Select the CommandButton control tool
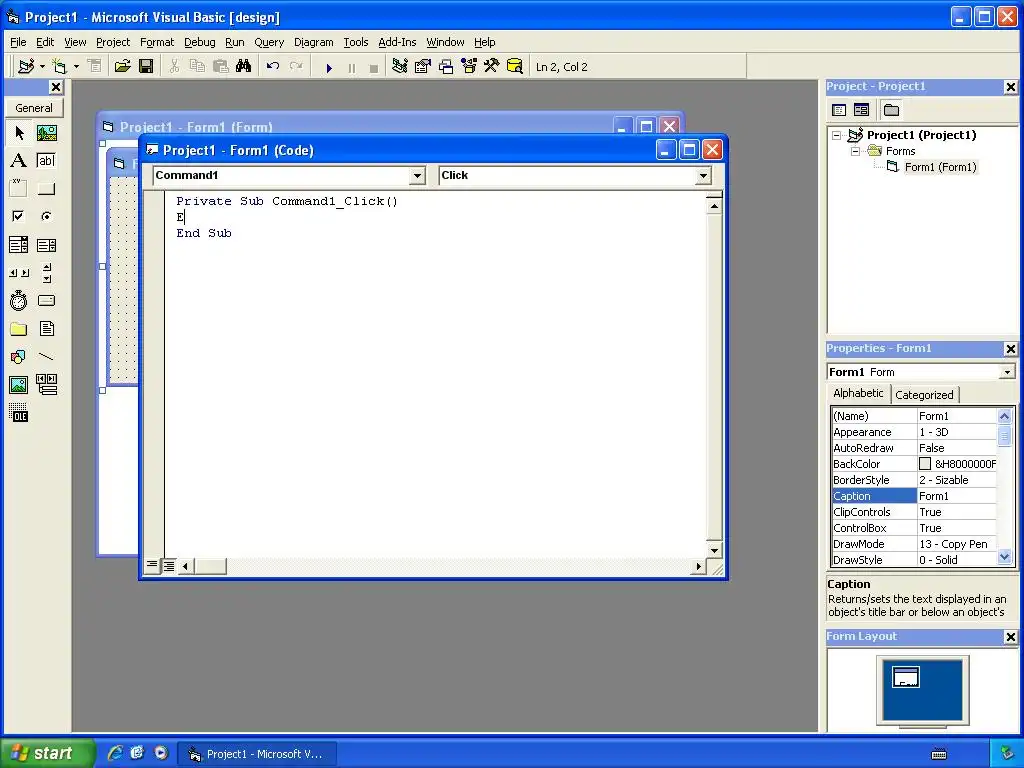1024x768 pixels. point(46,189)
